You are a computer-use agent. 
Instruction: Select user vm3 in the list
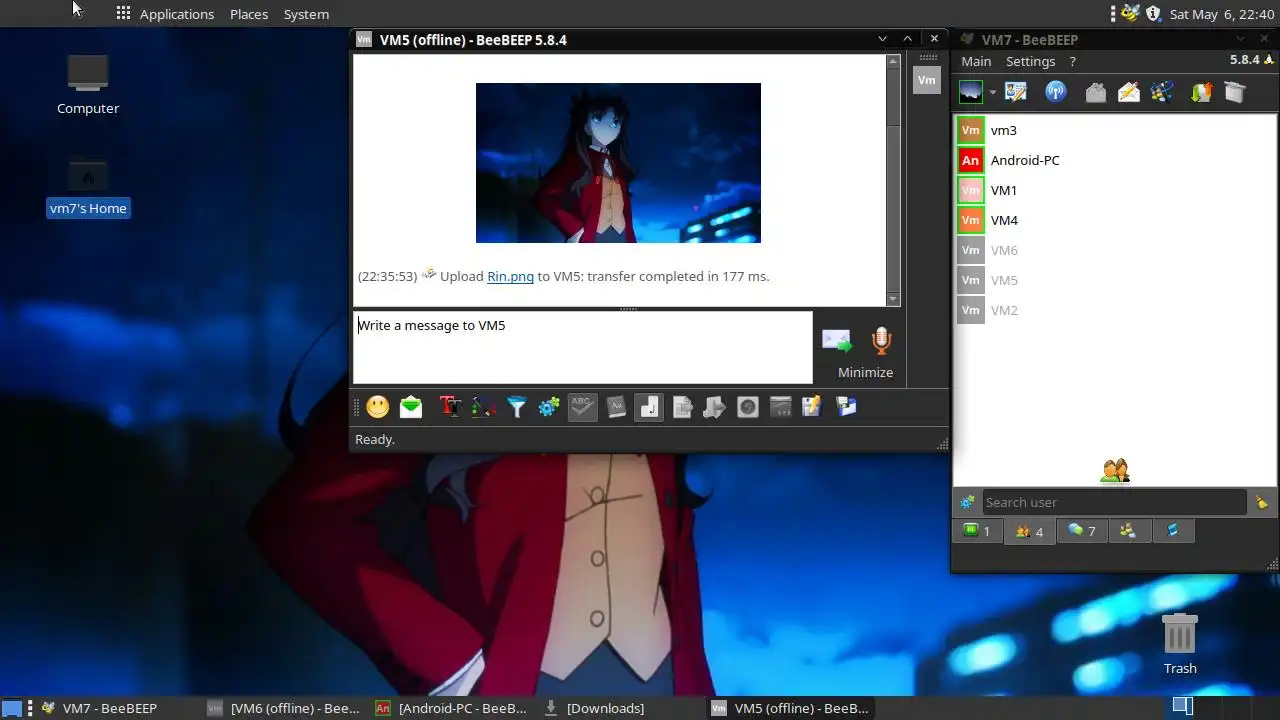click(x=1115, y=130)
